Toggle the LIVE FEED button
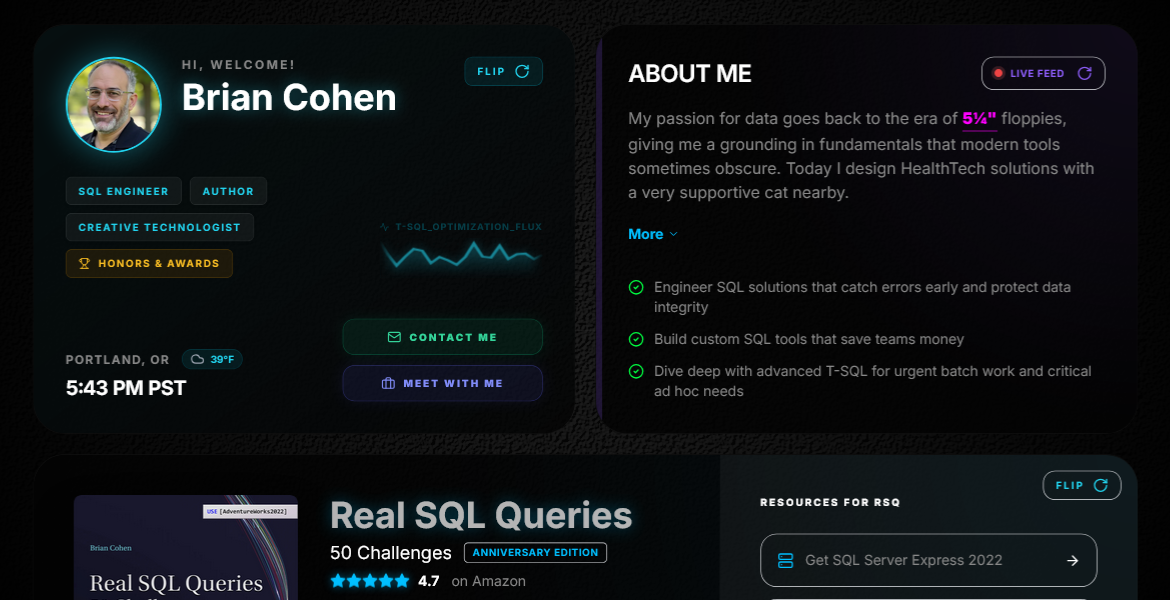The image size is (1170, 600). pyautogui.click(x=1043, y=73)
